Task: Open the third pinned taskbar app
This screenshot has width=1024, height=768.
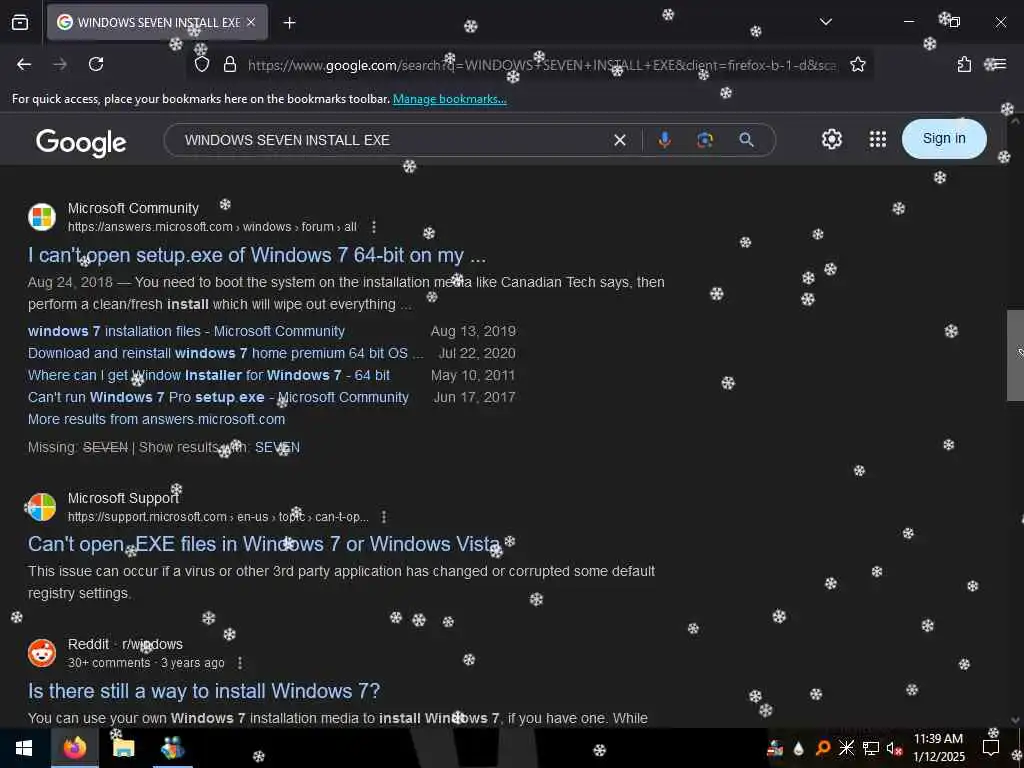Action: pos(172,748)
